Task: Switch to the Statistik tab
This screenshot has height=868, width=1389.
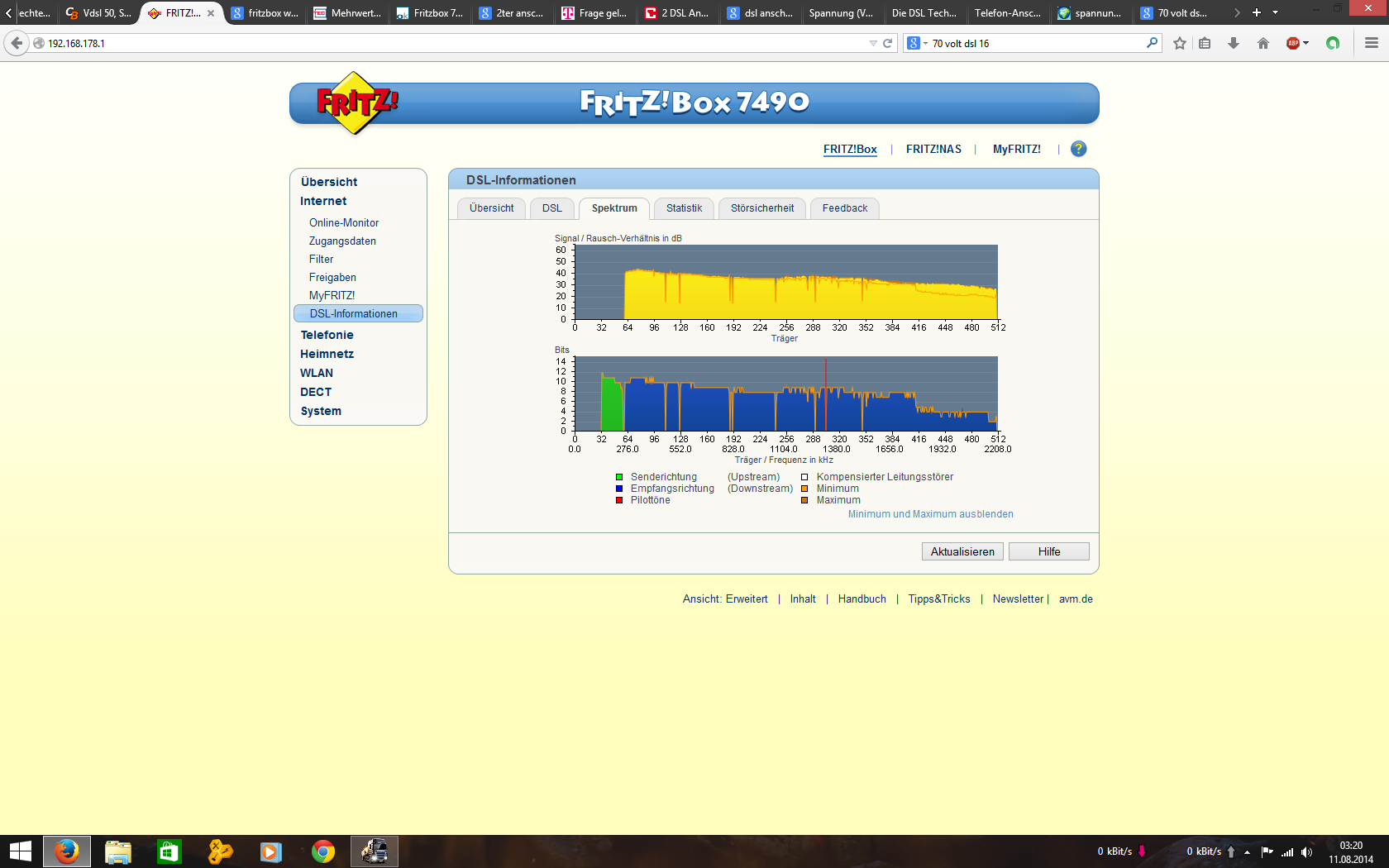Action: tap(685, 208)
